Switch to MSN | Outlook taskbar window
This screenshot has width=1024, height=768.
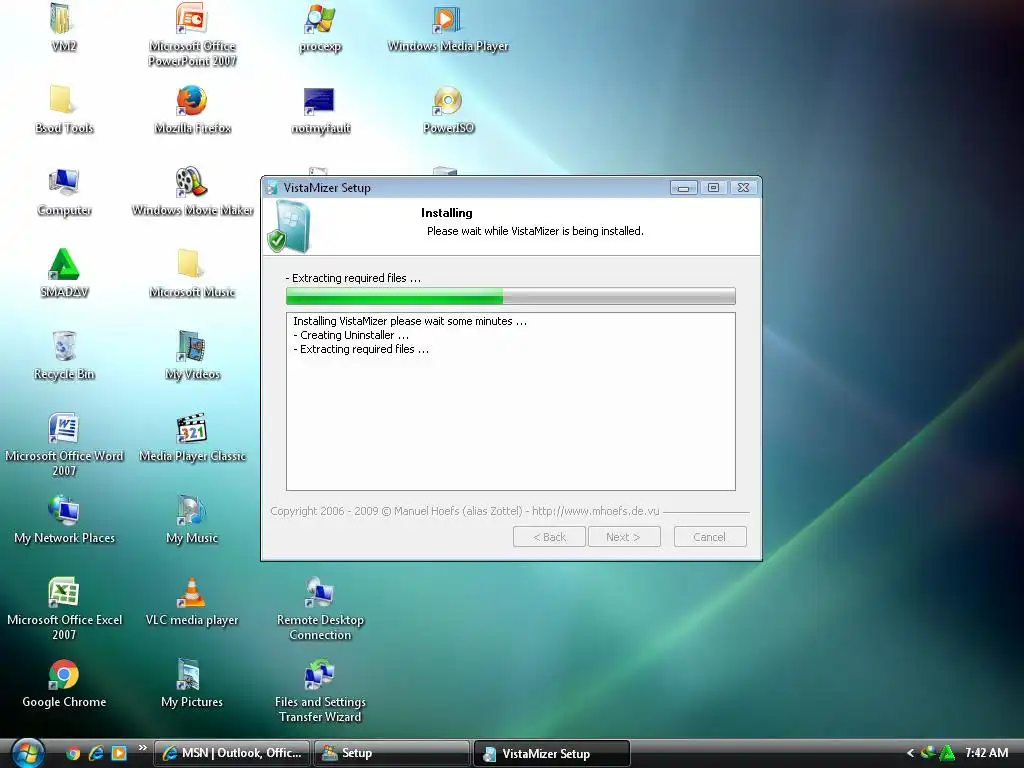click(x=232, y=753)
